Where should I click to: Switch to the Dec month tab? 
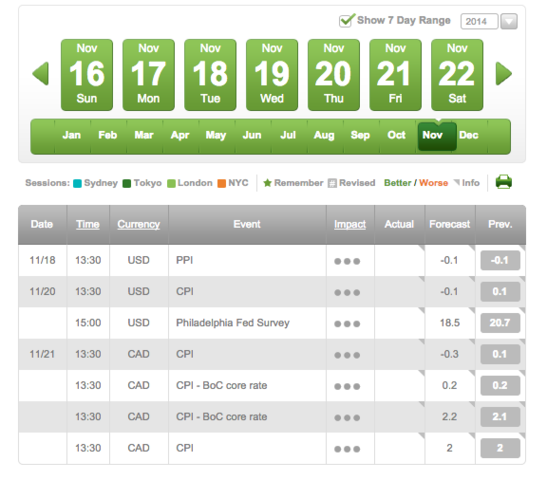[469, 135]
